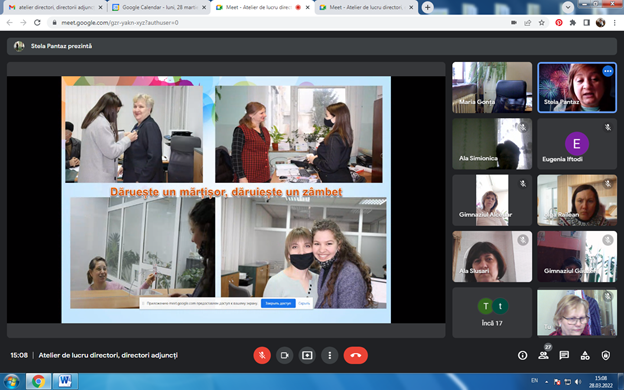Open Word from the taskbar

[x=65, y=381]
